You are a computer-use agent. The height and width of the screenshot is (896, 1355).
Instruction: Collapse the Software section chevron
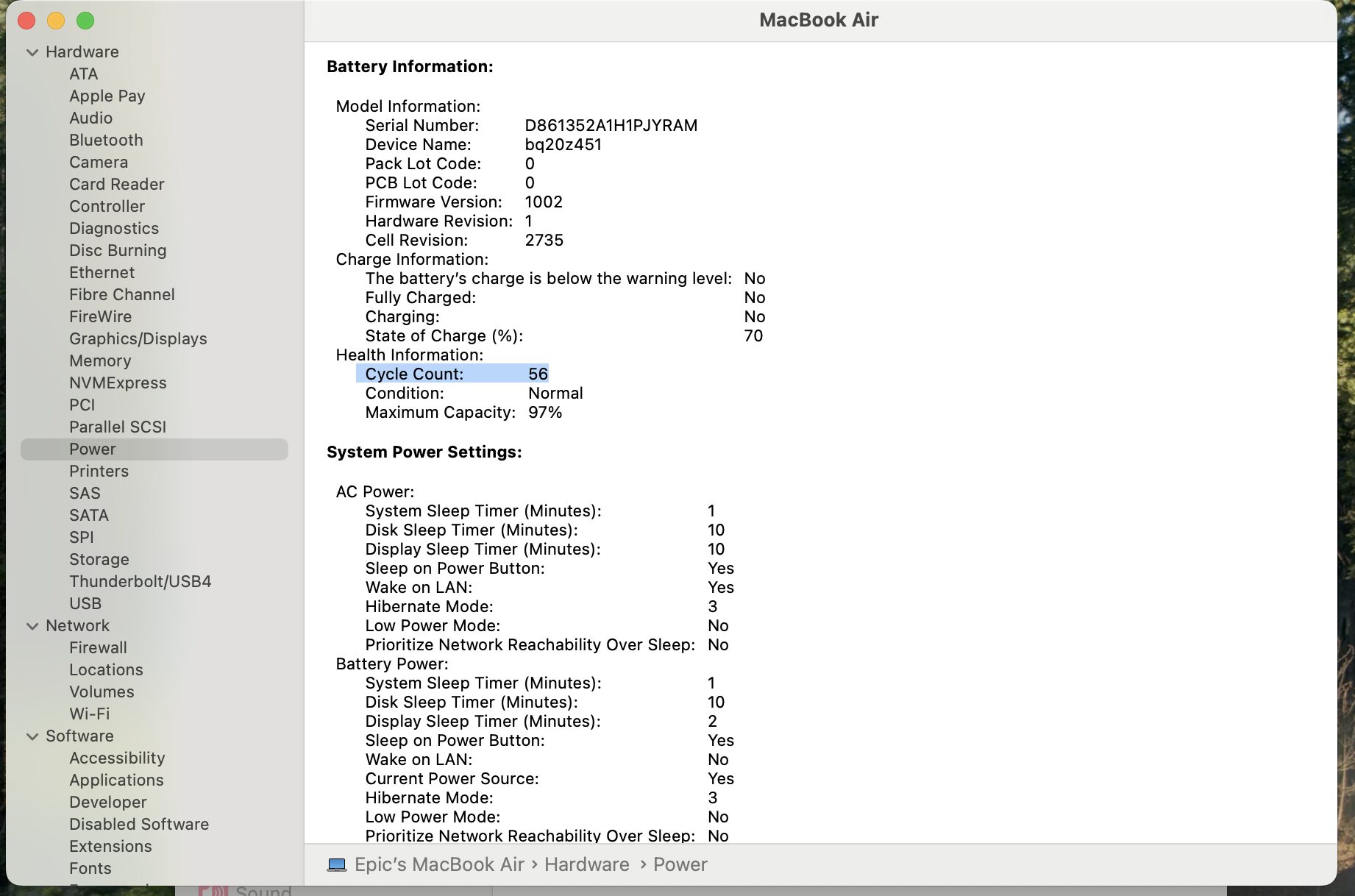[x=32, y=736]
